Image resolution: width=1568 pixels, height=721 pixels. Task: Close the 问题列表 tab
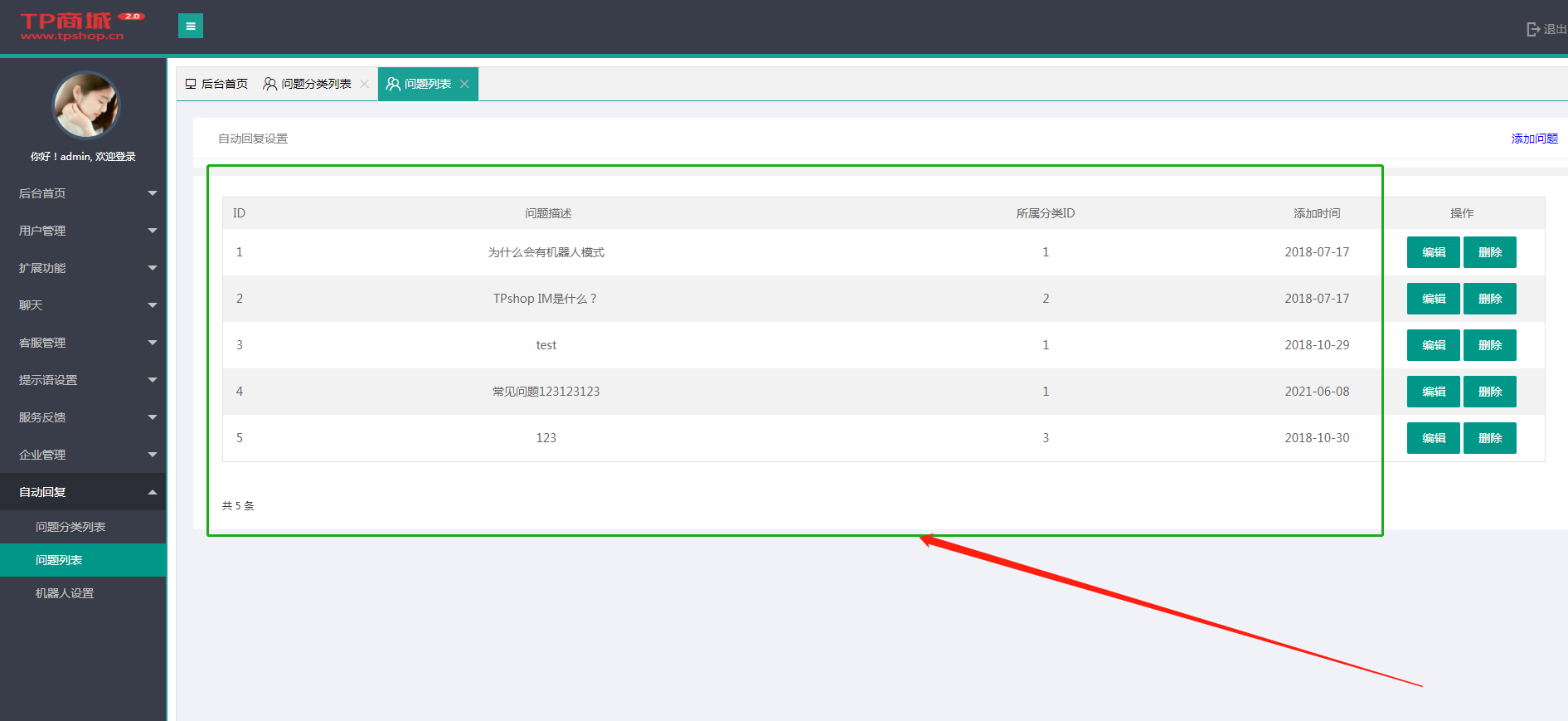pyautogui.click(x=464, y=84)
